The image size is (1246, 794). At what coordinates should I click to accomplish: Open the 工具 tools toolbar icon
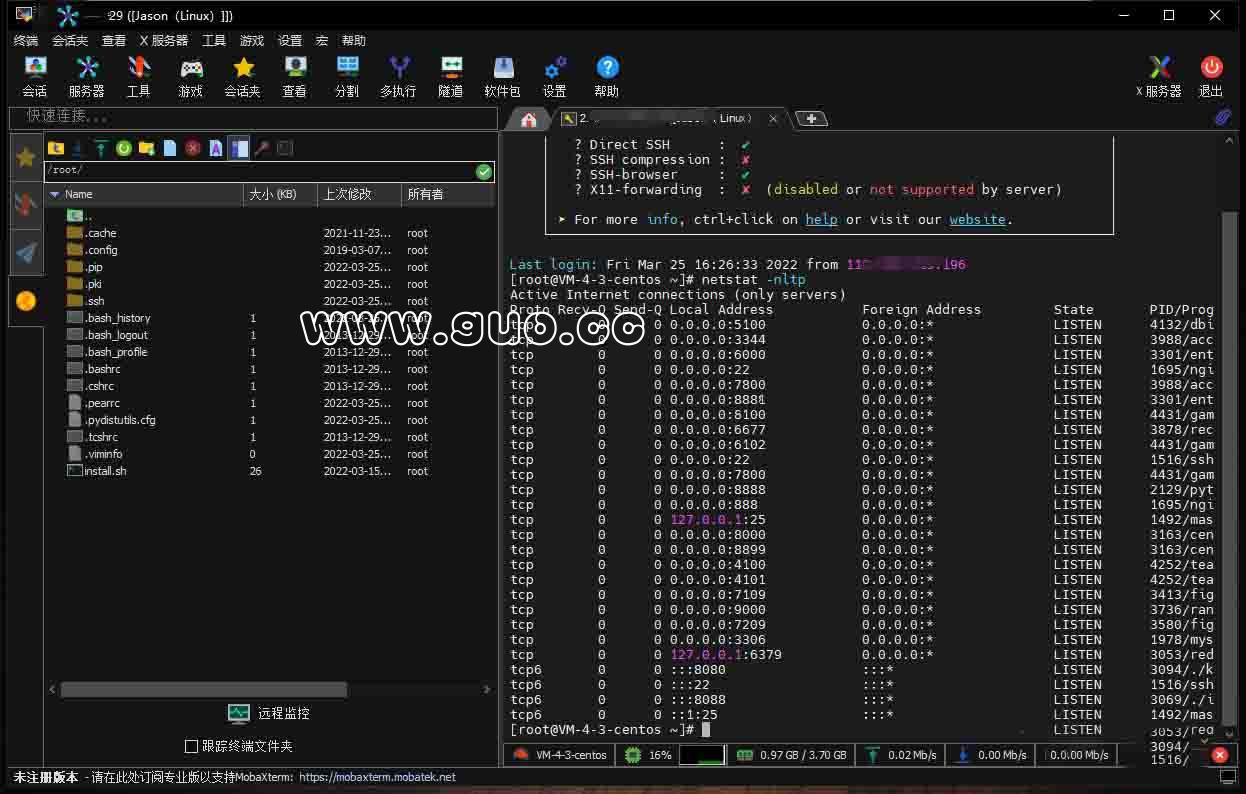coord(139,76)
